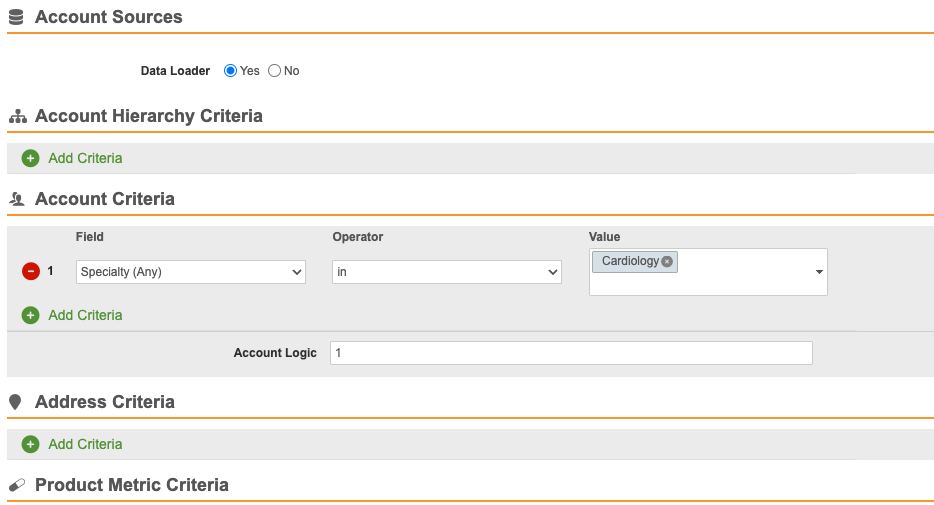Click the Account Criteria person icon

point(17,200)
